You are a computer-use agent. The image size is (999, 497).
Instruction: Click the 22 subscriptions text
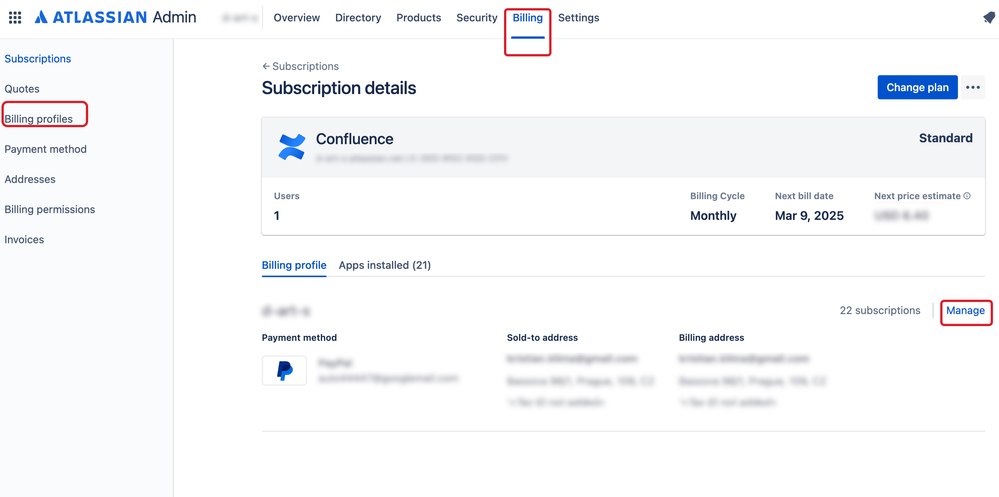click(880, 311)
